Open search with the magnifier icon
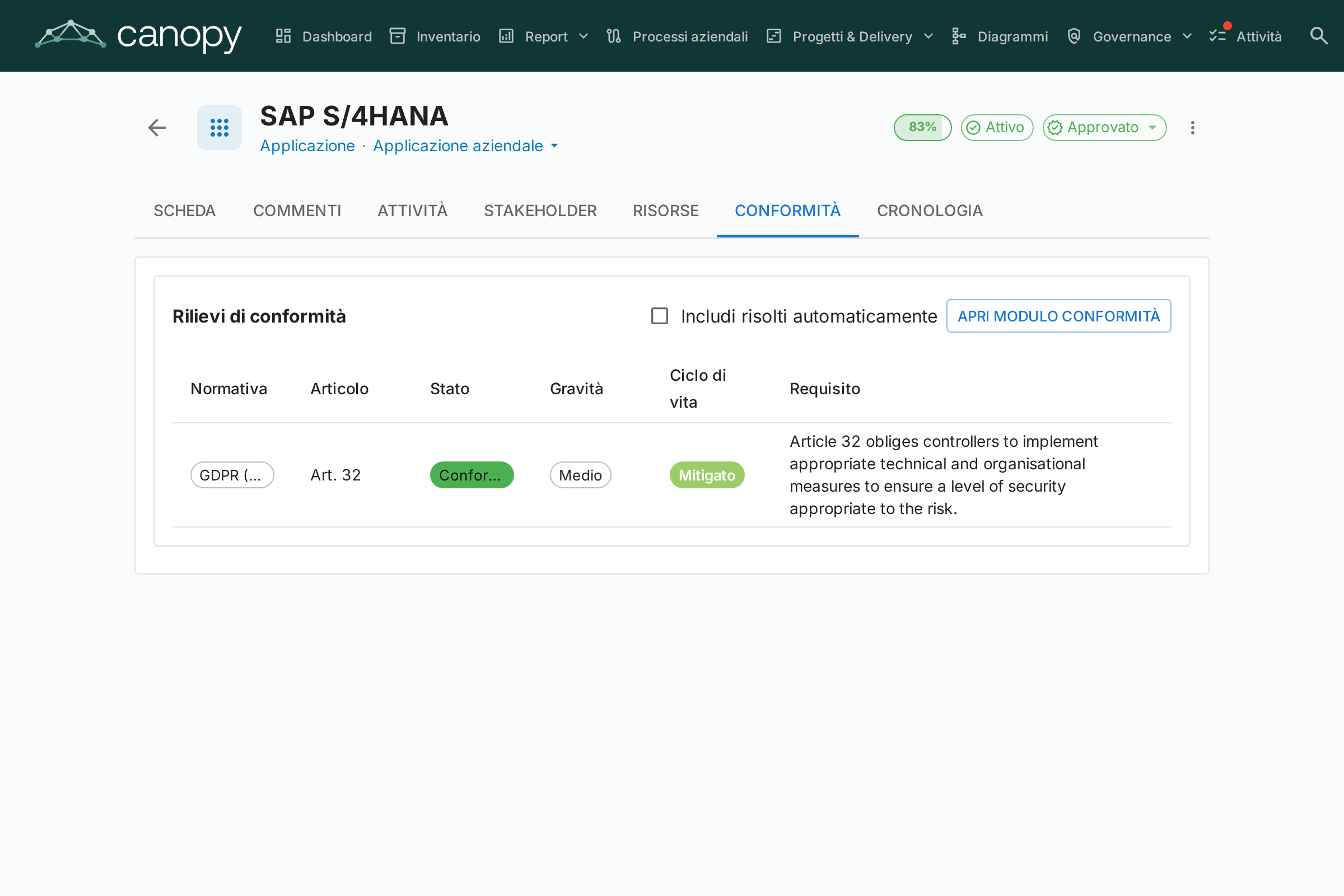This screenshot has height=896, width=1344. point(1319,36)
